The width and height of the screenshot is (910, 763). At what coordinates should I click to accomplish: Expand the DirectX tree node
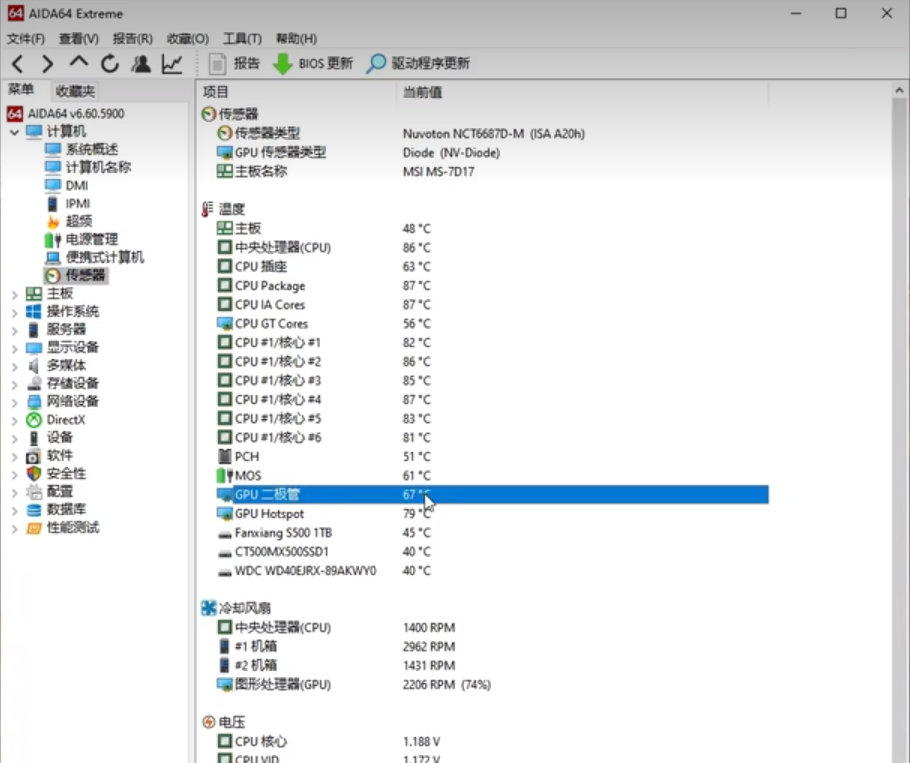click(x=15, y=421)
